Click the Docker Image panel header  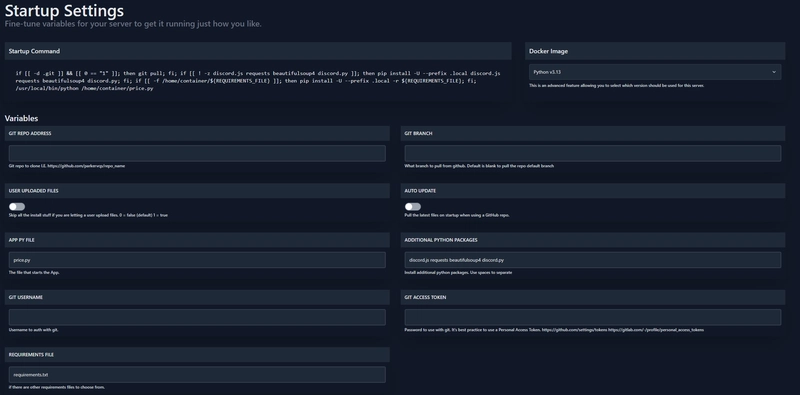(655, 51)
